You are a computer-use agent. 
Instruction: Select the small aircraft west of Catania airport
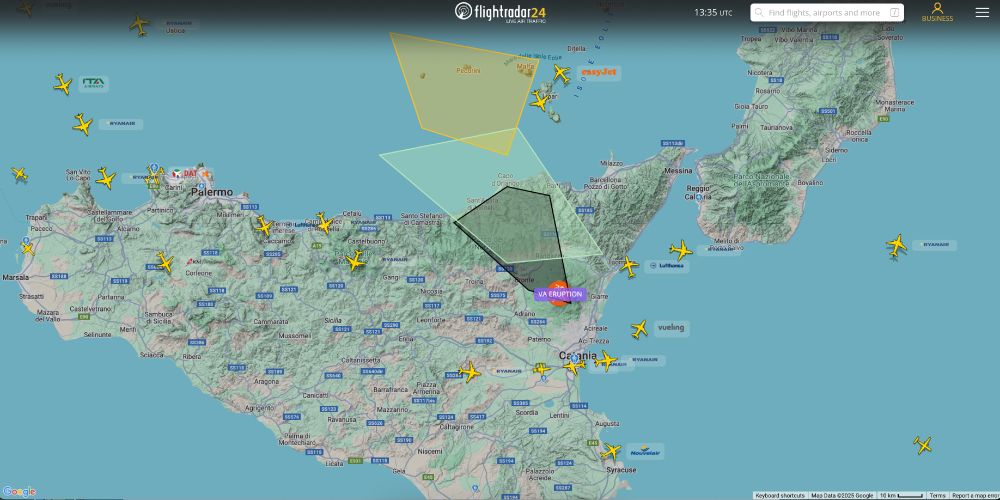[x=542, y=369]
